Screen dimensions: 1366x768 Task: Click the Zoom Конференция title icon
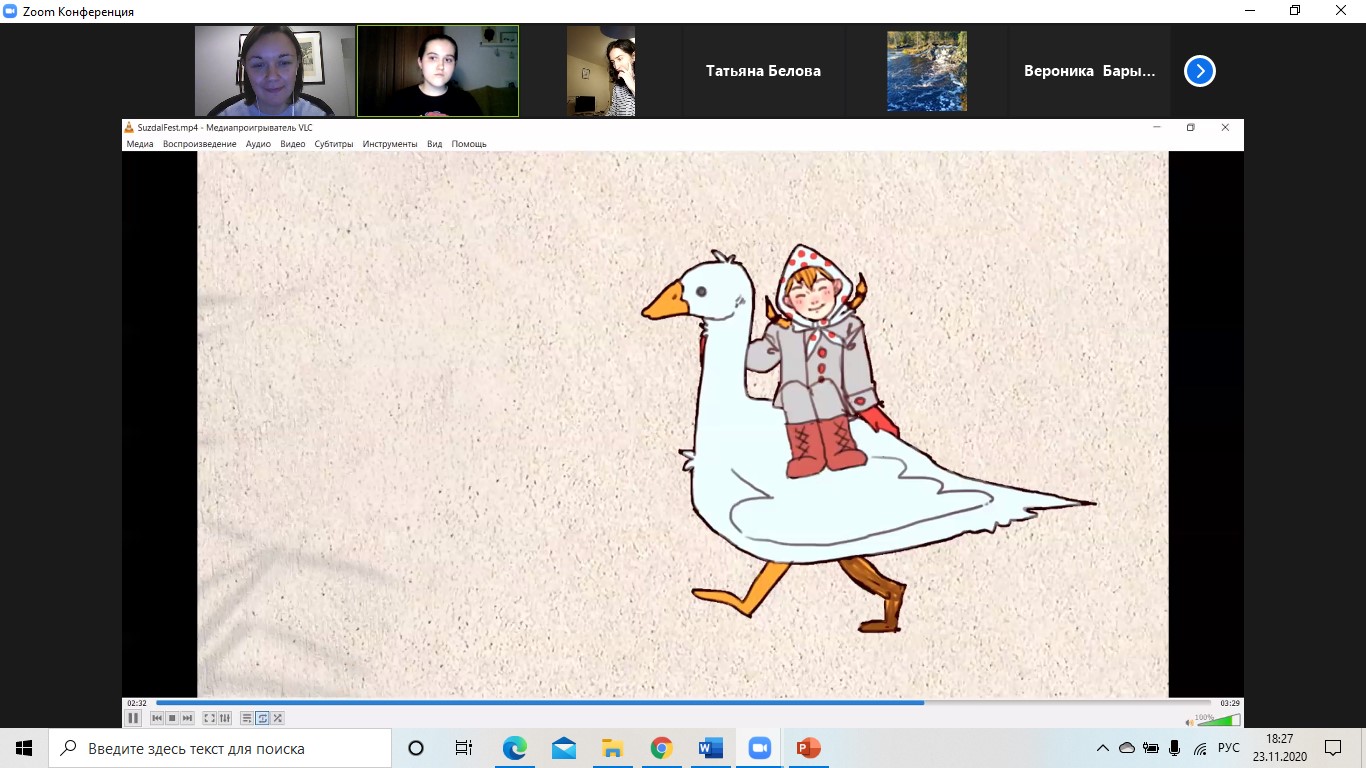coord(10,11)
